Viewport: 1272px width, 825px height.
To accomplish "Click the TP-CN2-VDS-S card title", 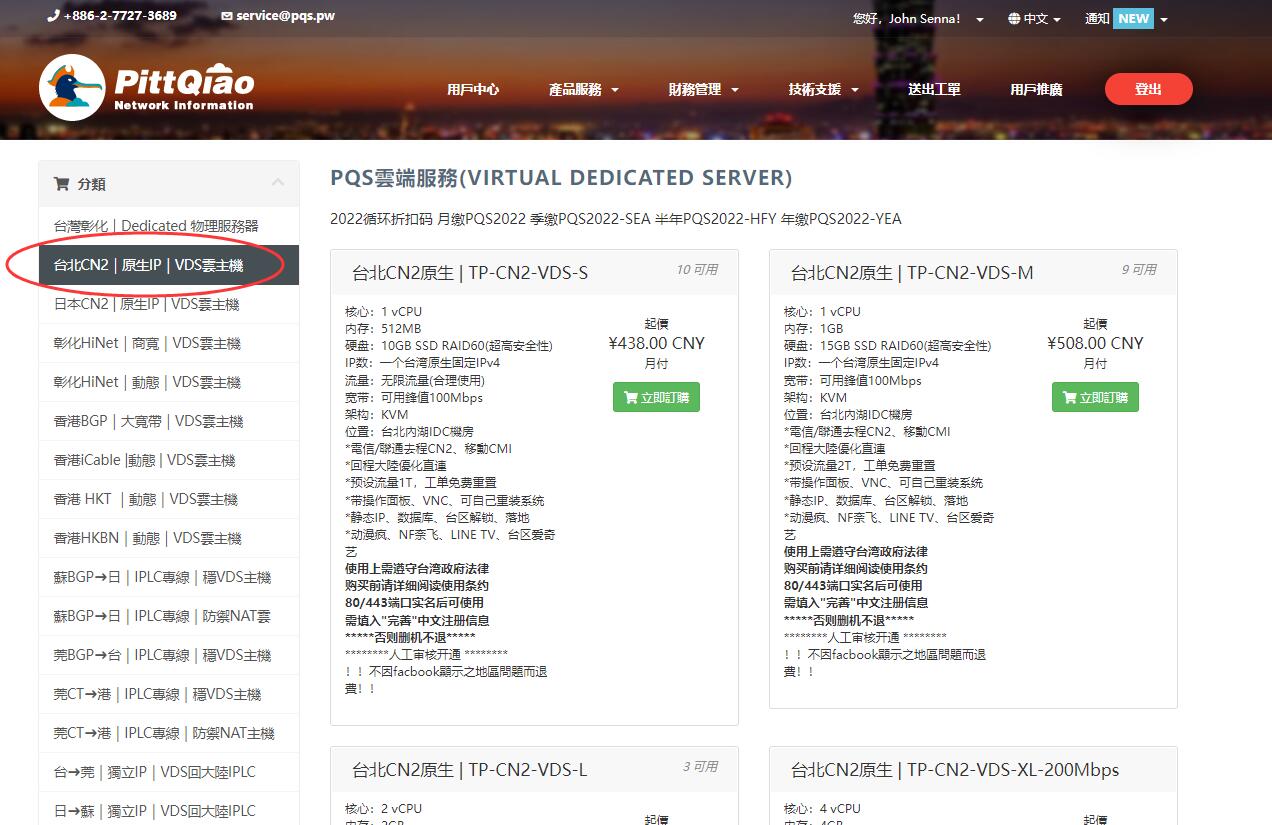I will 470,273.
